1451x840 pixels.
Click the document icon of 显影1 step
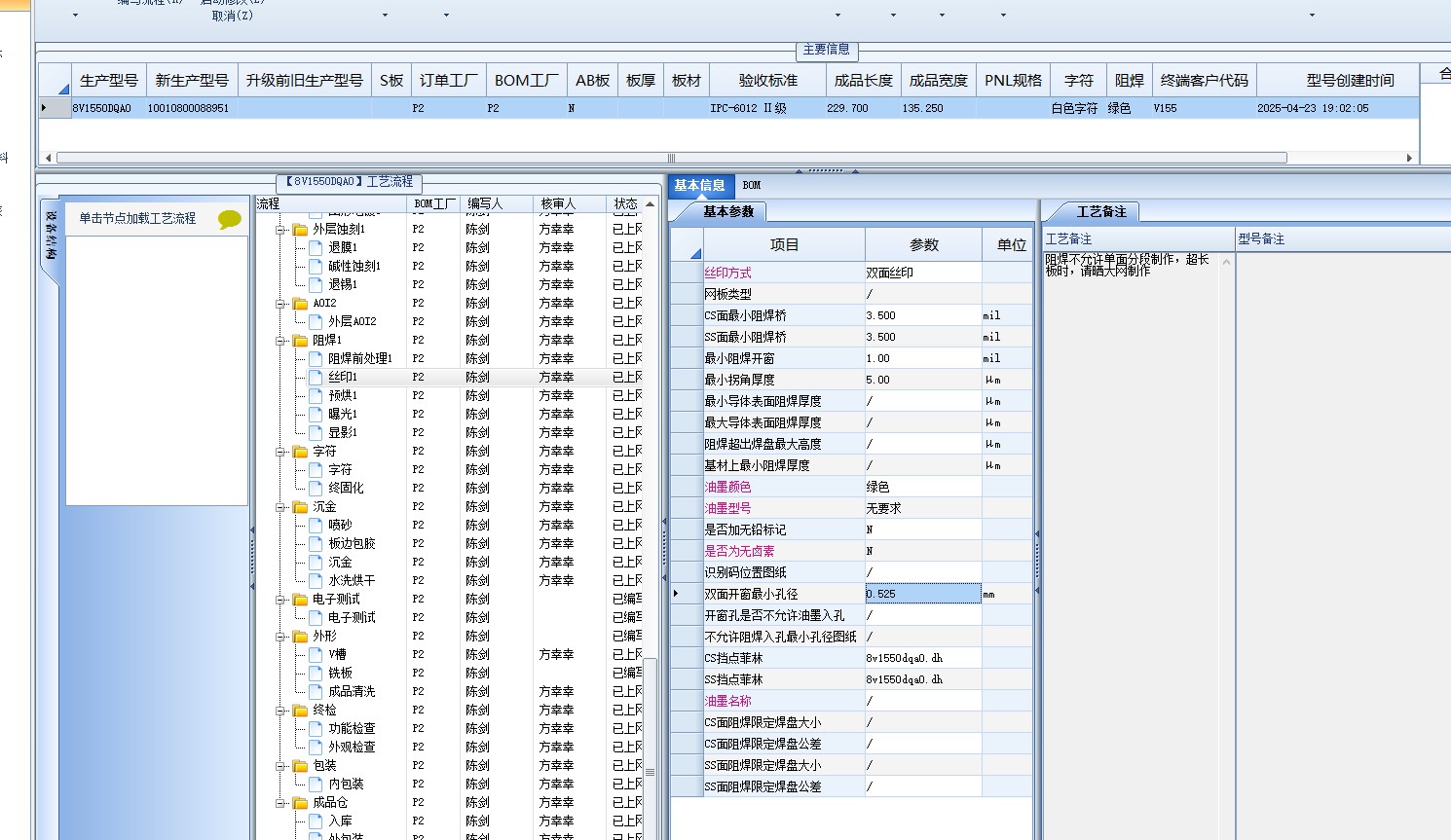tap(316, 432)
